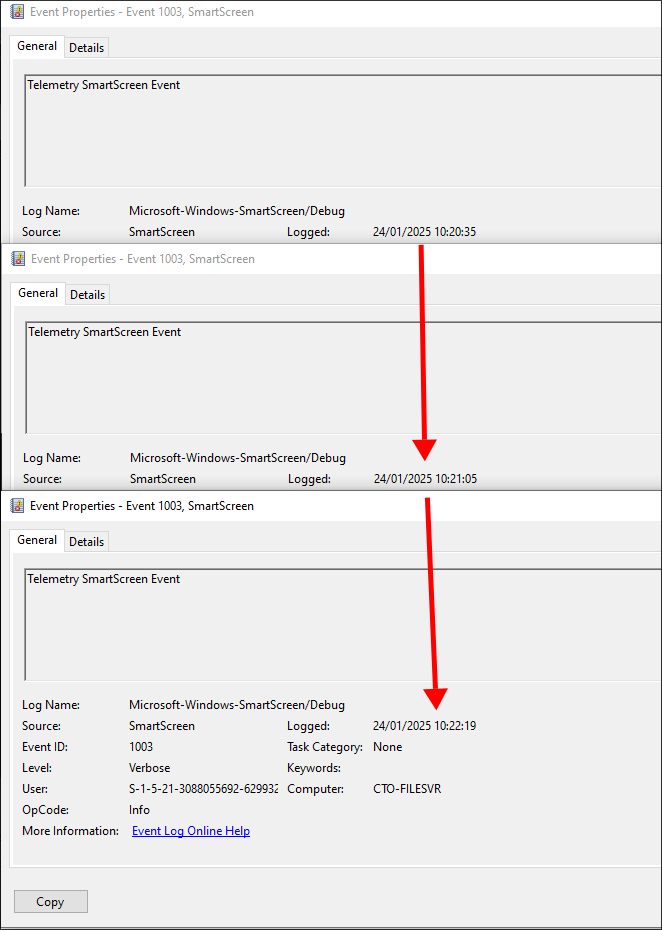Select the General tab in the middle window
The image size is (662, 930).
click(38, 293)
